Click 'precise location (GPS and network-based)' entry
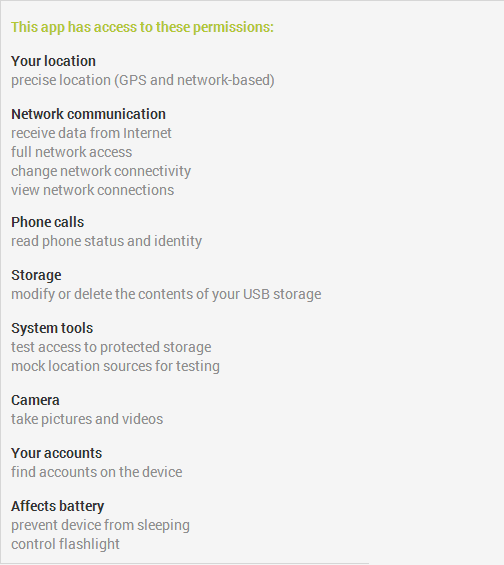The image size is (504, 565). click(x=143, y=80)
